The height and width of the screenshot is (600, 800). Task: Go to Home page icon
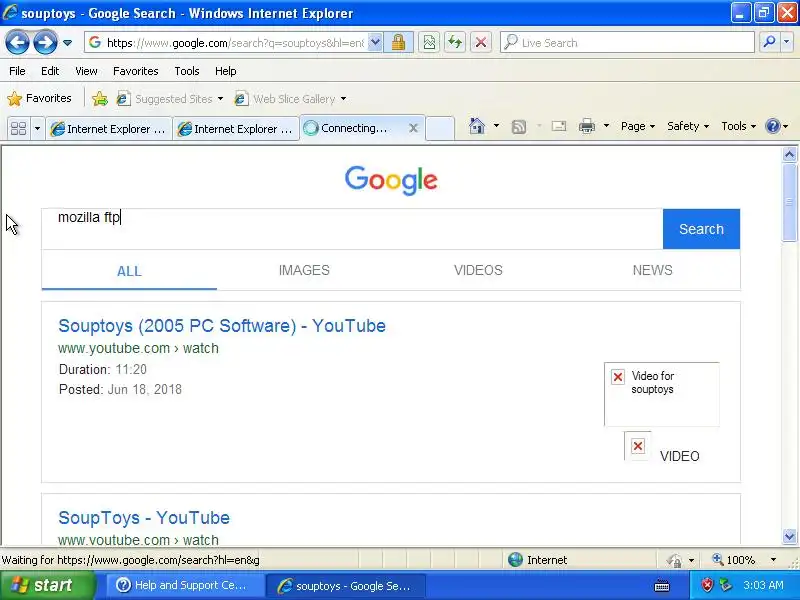(477, 126)
